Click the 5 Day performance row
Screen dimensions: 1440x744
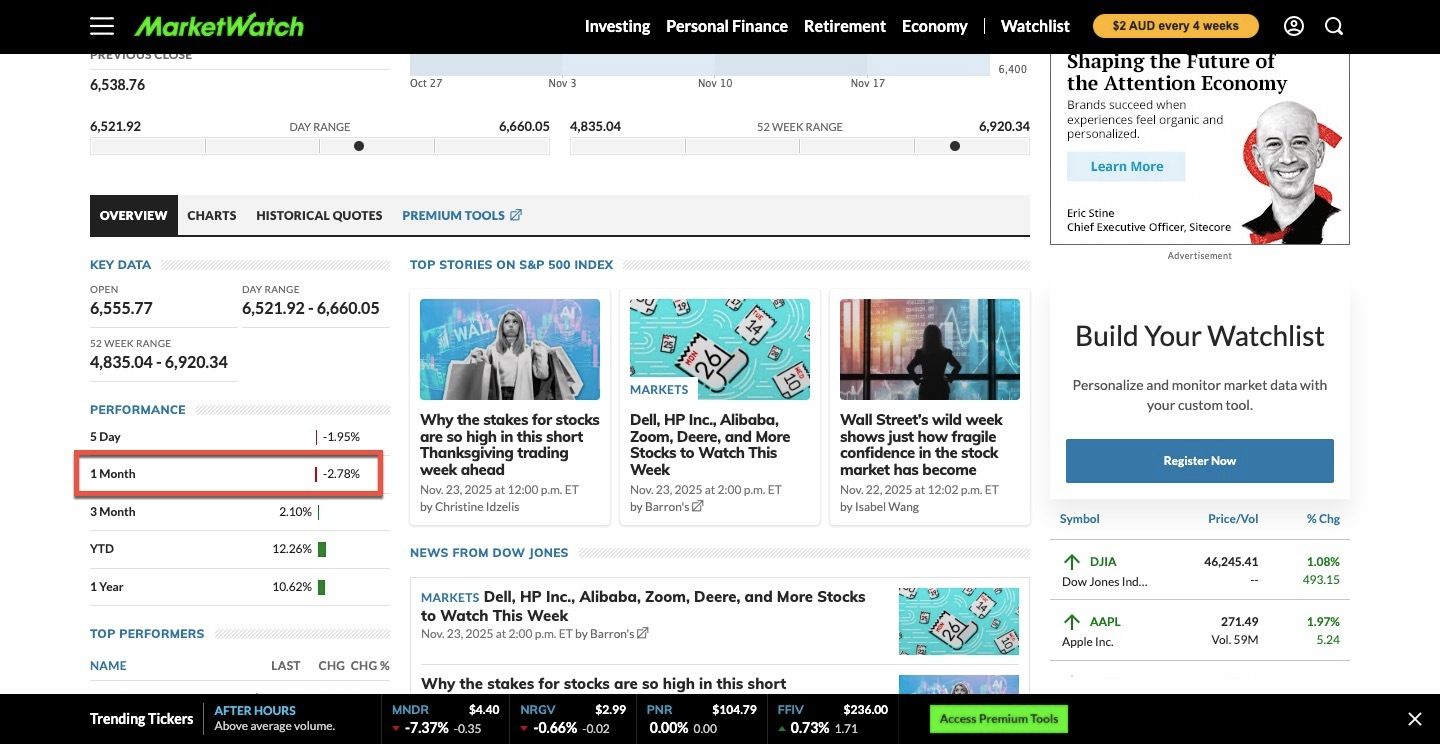[240, 437]
